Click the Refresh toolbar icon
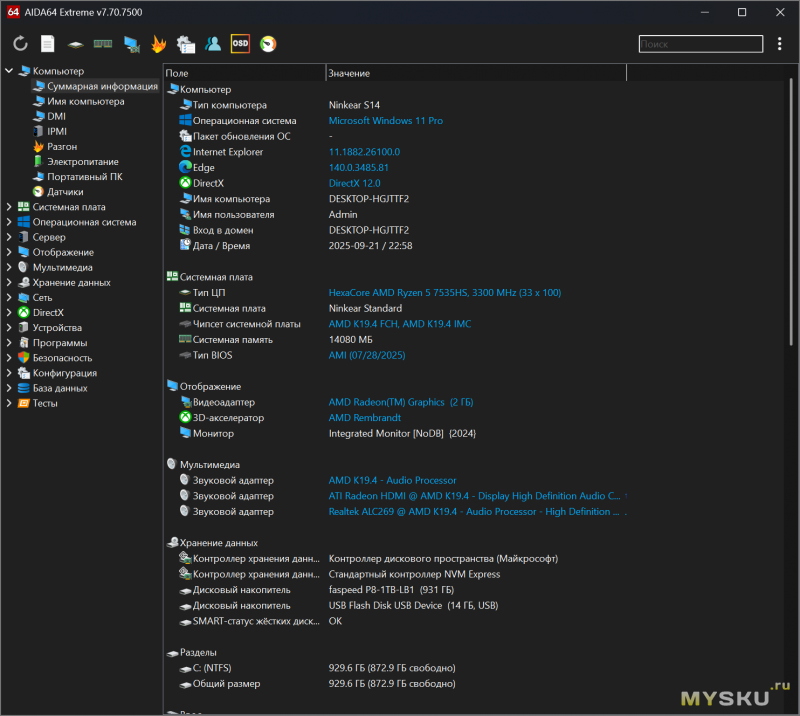 point(20,44)
